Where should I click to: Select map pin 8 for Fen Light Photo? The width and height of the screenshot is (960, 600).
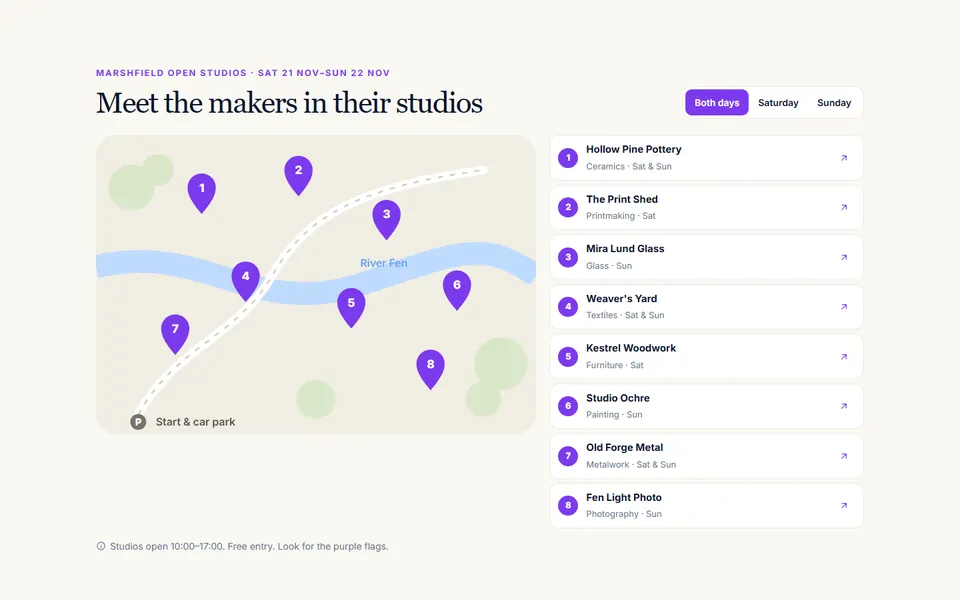point(430,368)
